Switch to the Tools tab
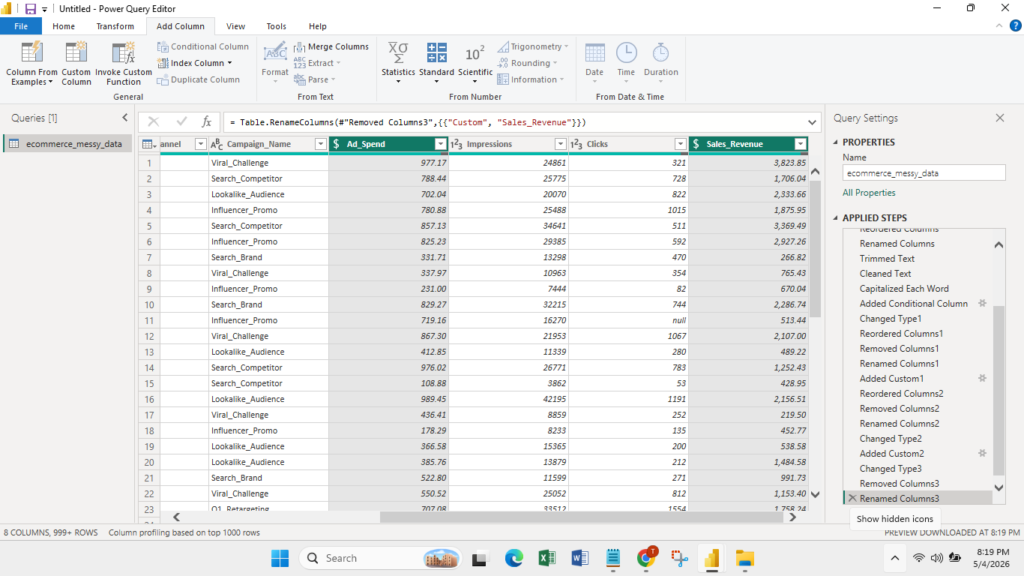 [x=276, y=26]
